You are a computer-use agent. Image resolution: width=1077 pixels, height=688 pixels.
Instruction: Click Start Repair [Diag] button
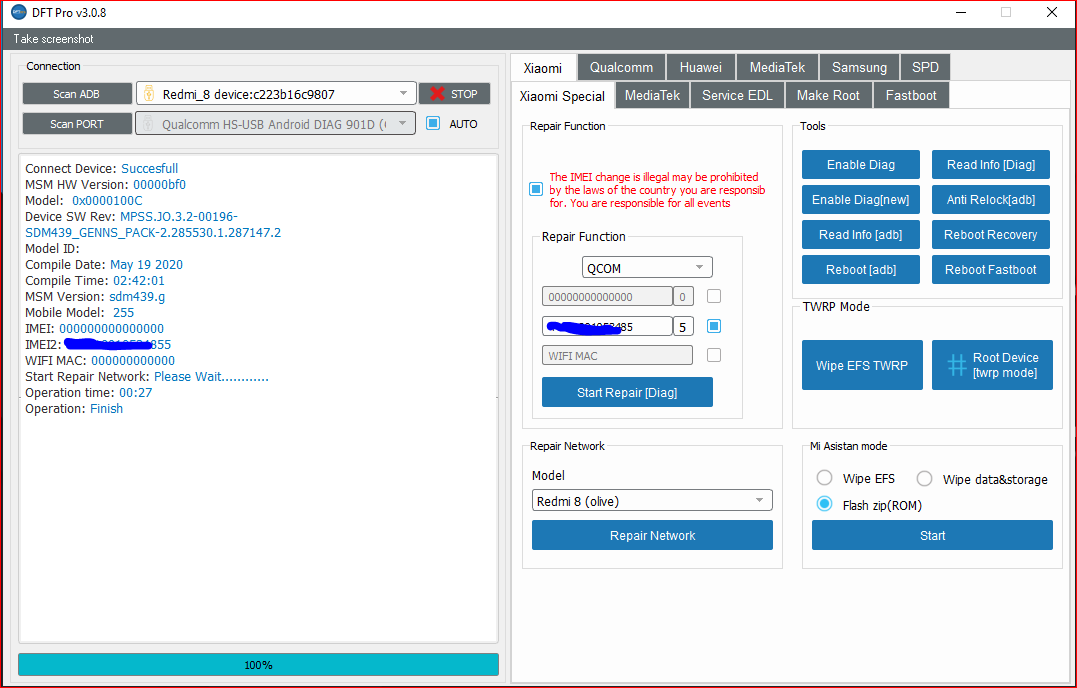[x=627, y=392]
